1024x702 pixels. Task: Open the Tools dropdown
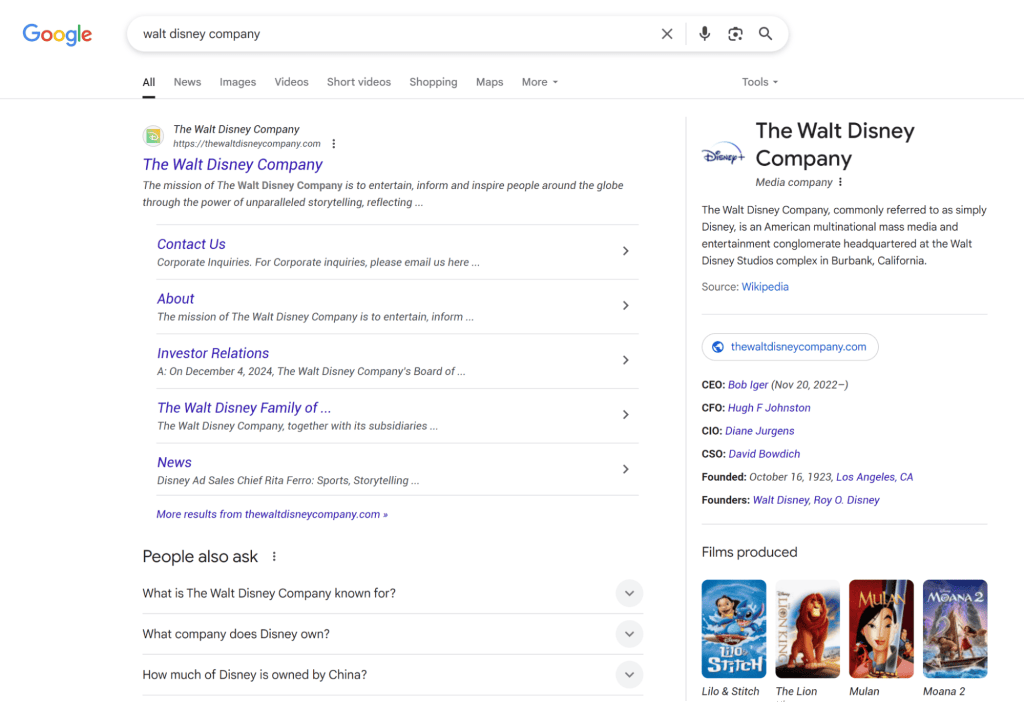point(760,82)
